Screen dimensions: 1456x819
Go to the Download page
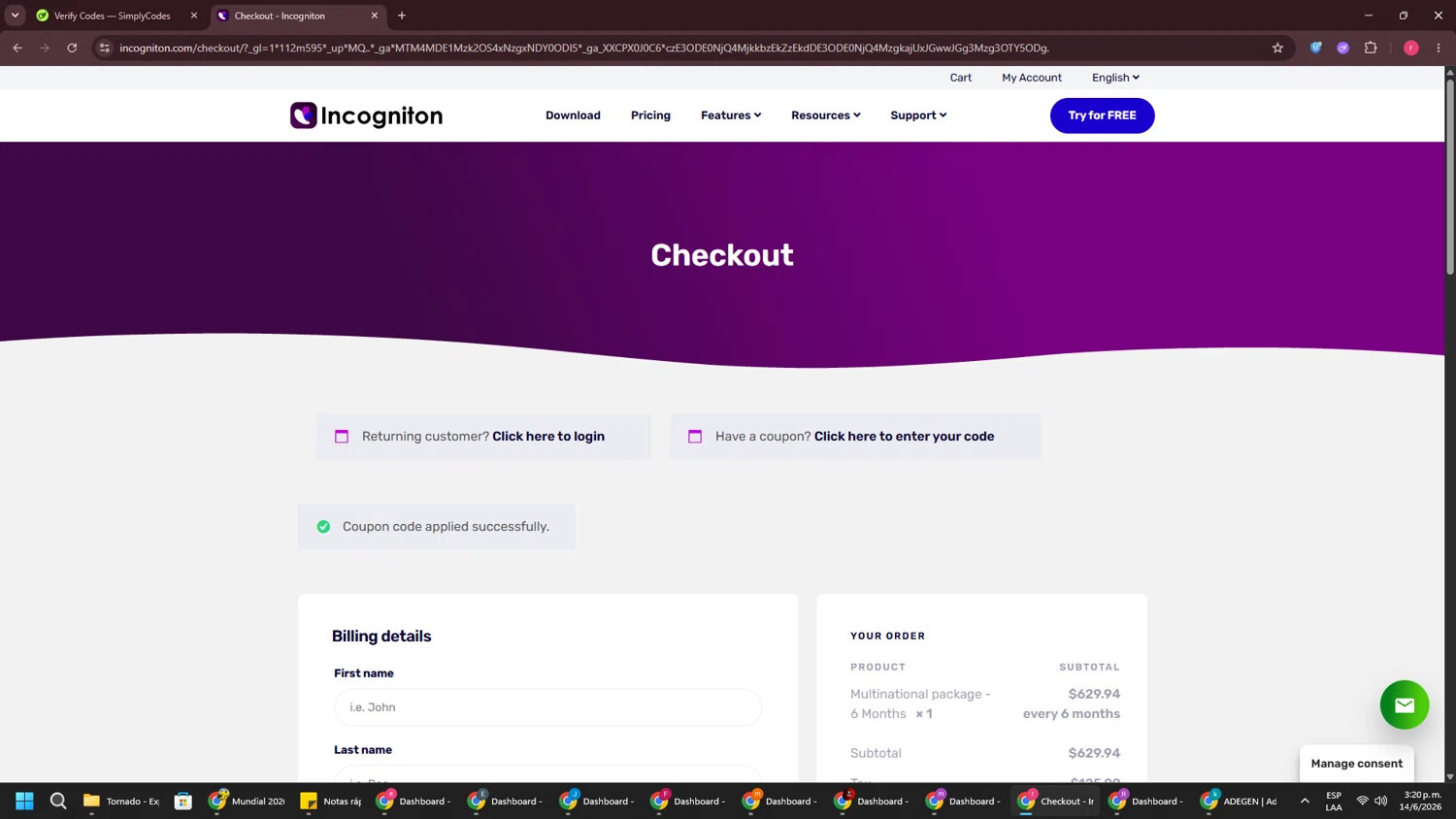click(x=573, y=115)
